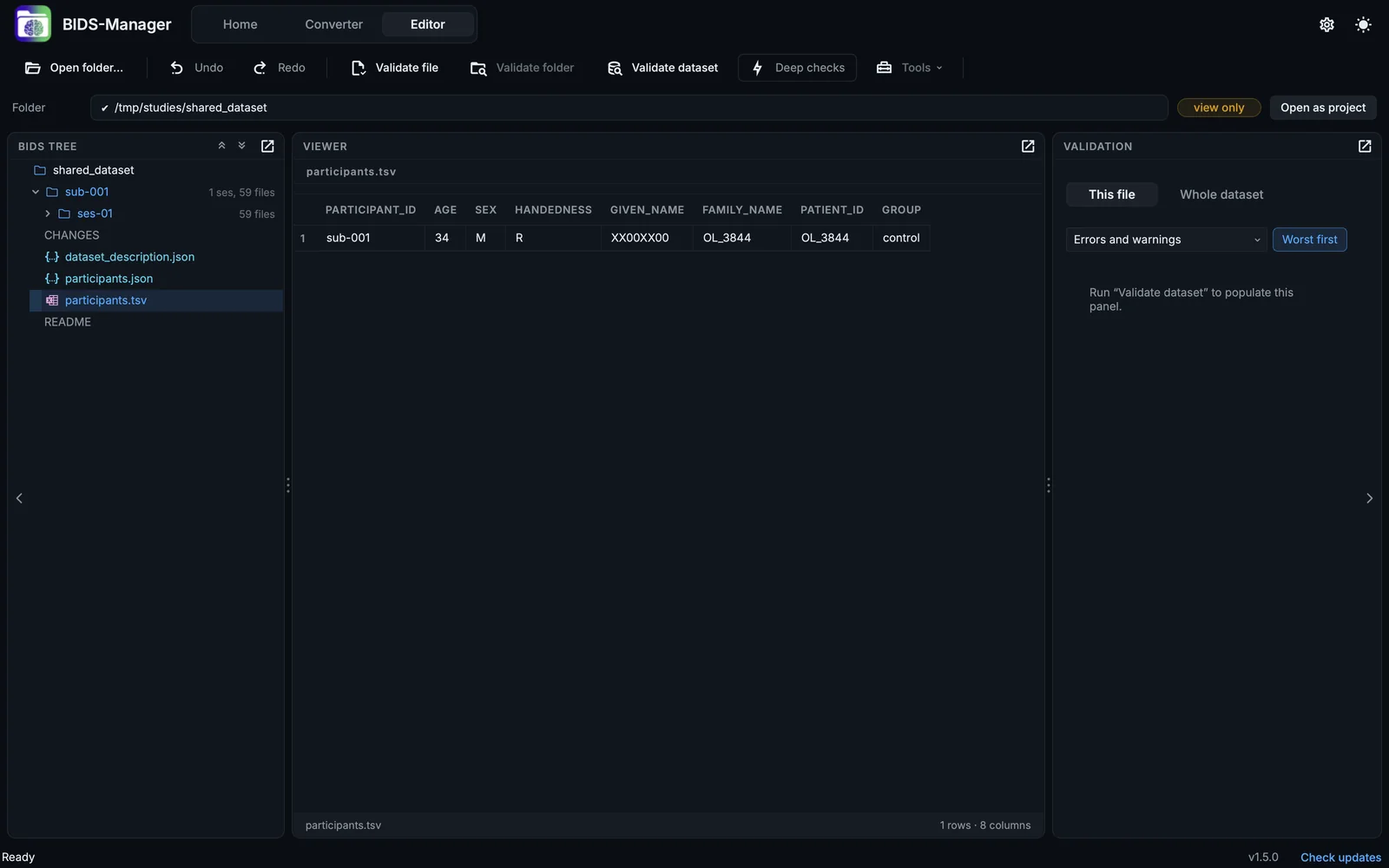Click the Redo toolbar button
Image resolution: width=1389 pixels, height=868 pixels.
point(280,68)
